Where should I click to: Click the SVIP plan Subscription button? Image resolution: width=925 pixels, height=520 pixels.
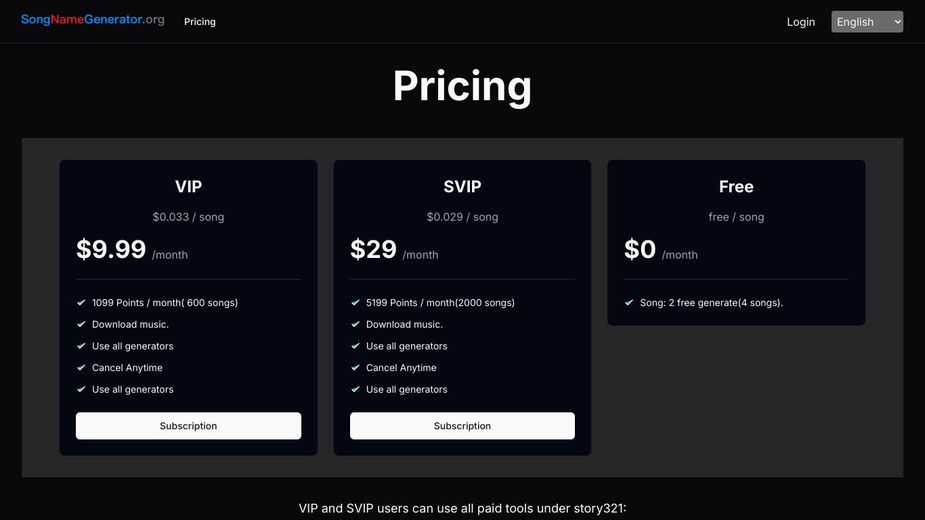(462, 426)
